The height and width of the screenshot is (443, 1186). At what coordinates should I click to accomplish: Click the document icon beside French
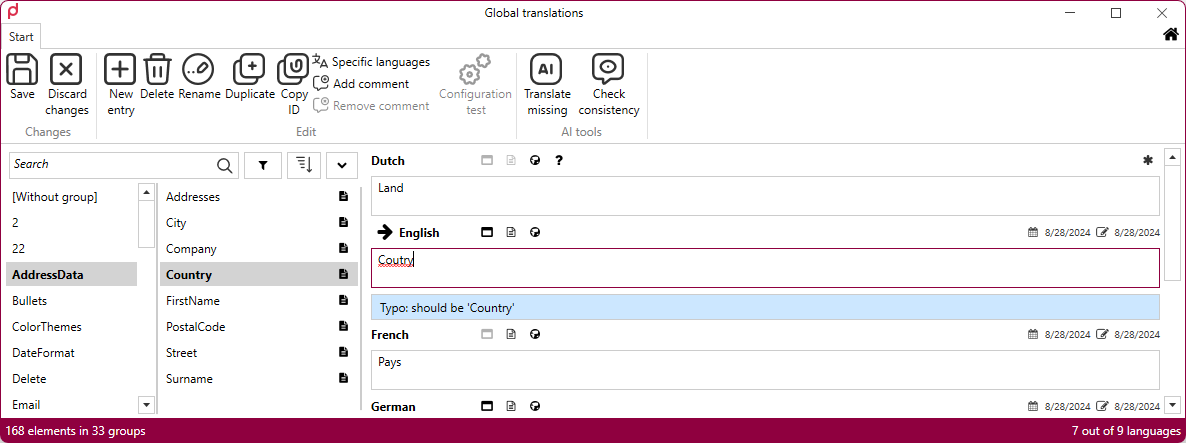tap(511, 334)
